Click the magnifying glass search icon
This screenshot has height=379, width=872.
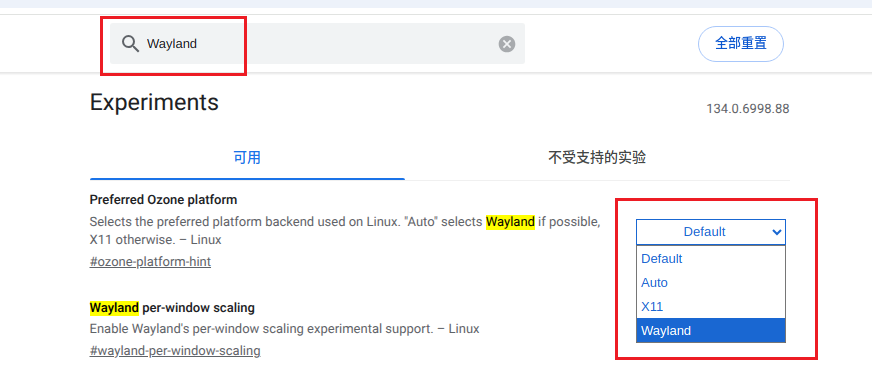(x=130, y=43)
